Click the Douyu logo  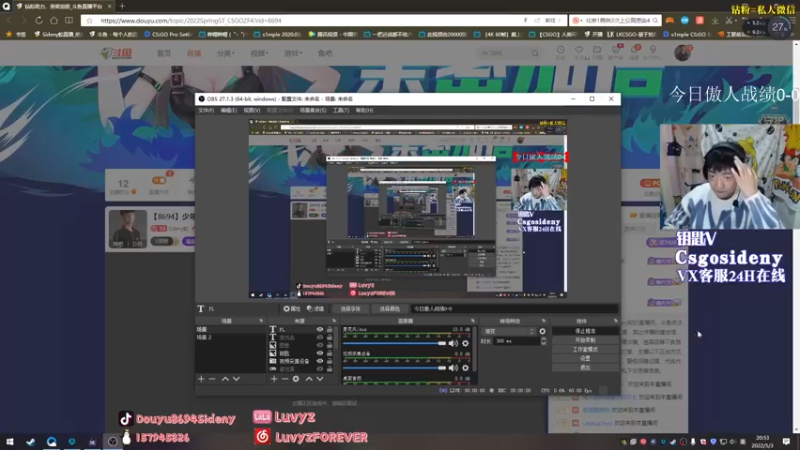[117, 53]
